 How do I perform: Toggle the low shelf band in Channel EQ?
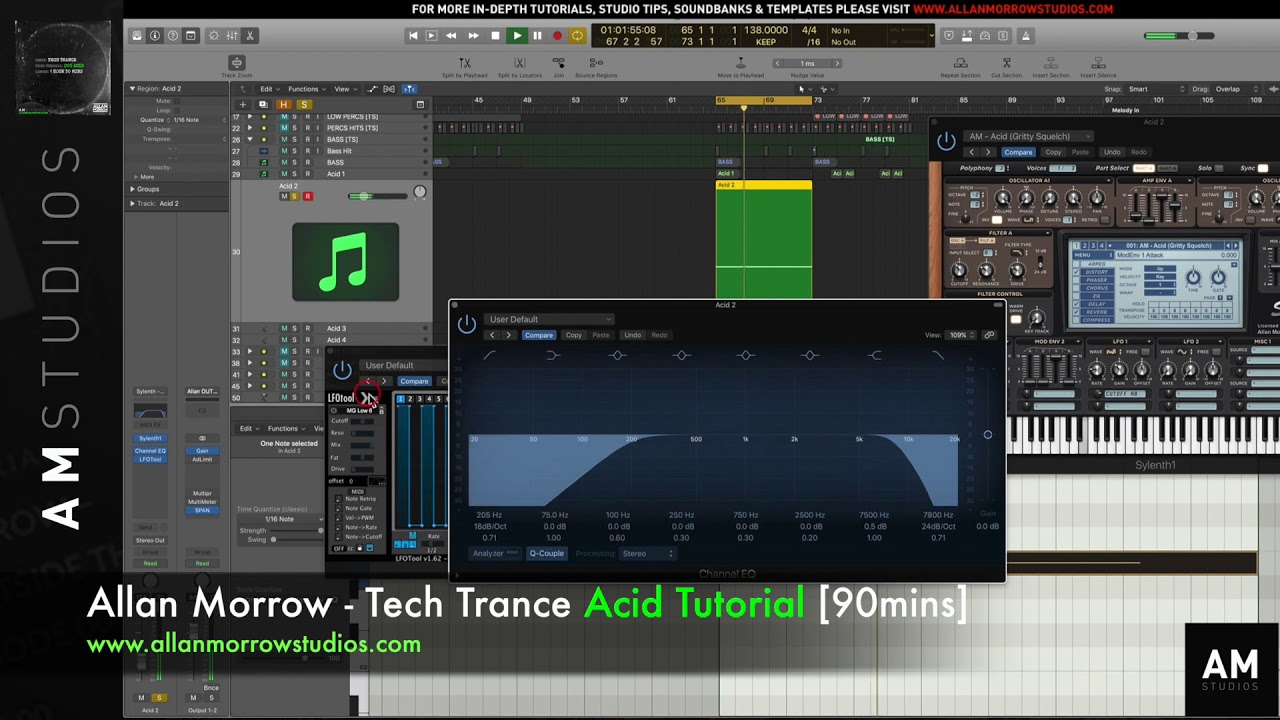(x=553, y=355)
